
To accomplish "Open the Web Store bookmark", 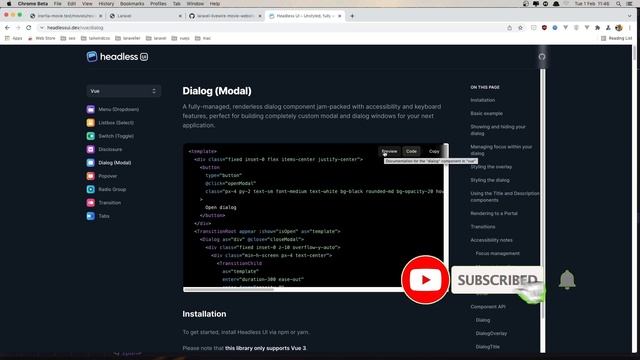I will pyautogui.click(x=41, y=38).
